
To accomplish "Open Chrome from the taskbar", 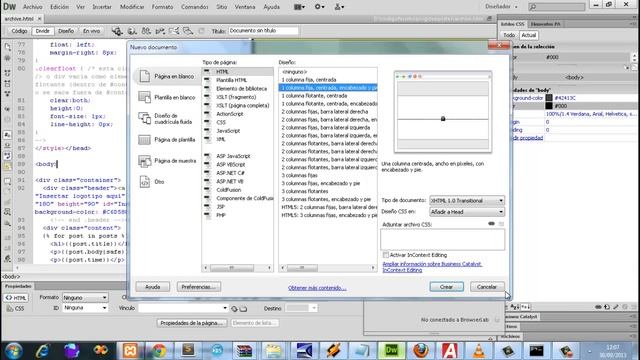I will point(159,351).
